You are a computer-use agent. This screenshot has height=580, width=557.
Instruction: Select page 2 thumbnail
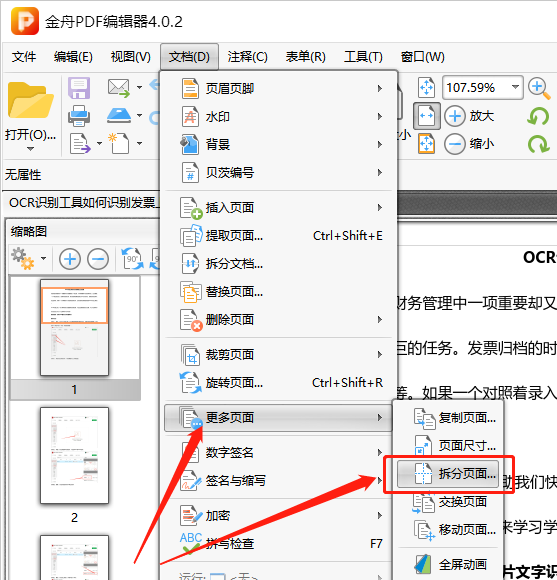pyautogui.click(x=74, y=455)
